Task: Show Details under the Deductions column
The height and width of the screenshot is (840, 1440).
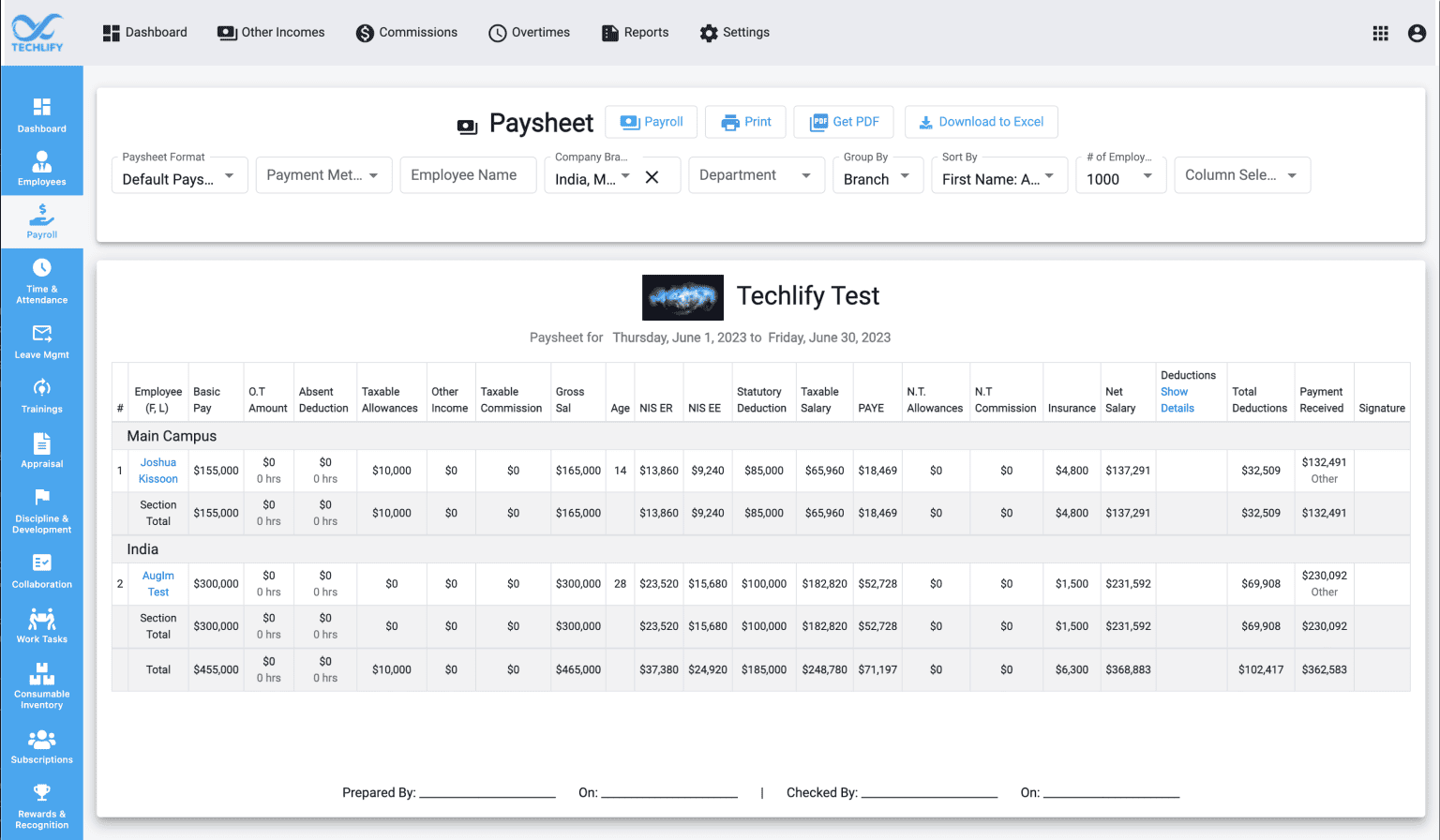Action: tap(1177, 400)
